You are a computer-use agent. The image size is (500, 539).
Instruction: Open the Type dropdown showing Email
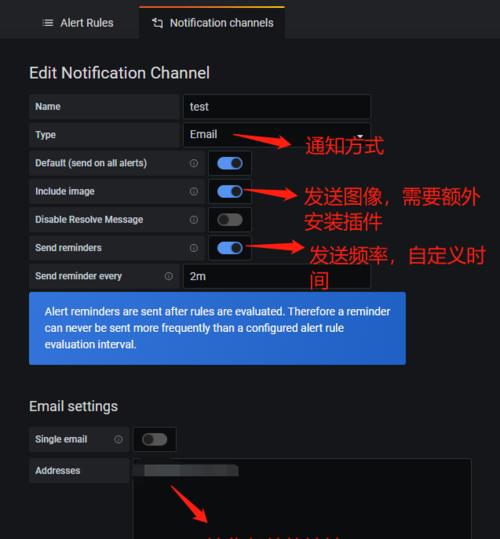277,134
